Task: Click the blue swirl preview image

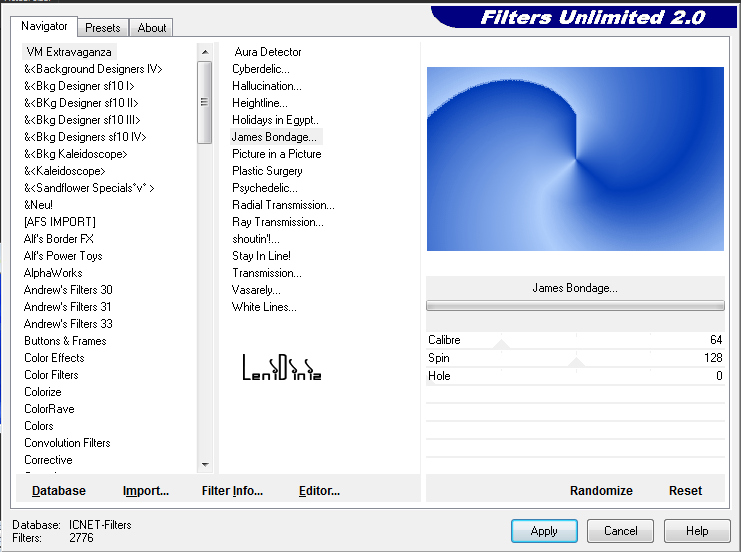Action: [575, 159]
